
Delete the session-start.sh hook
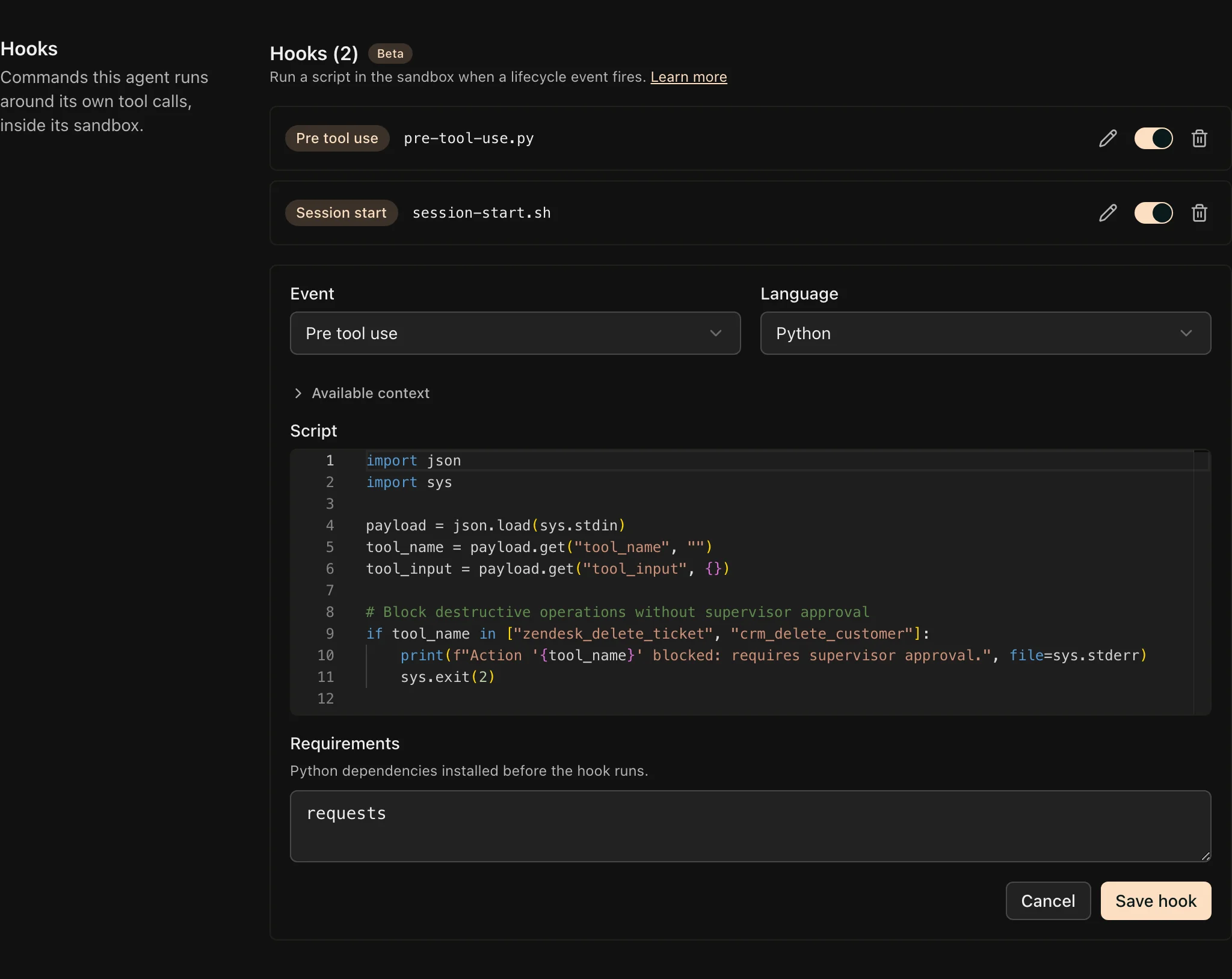(1199, 213)
